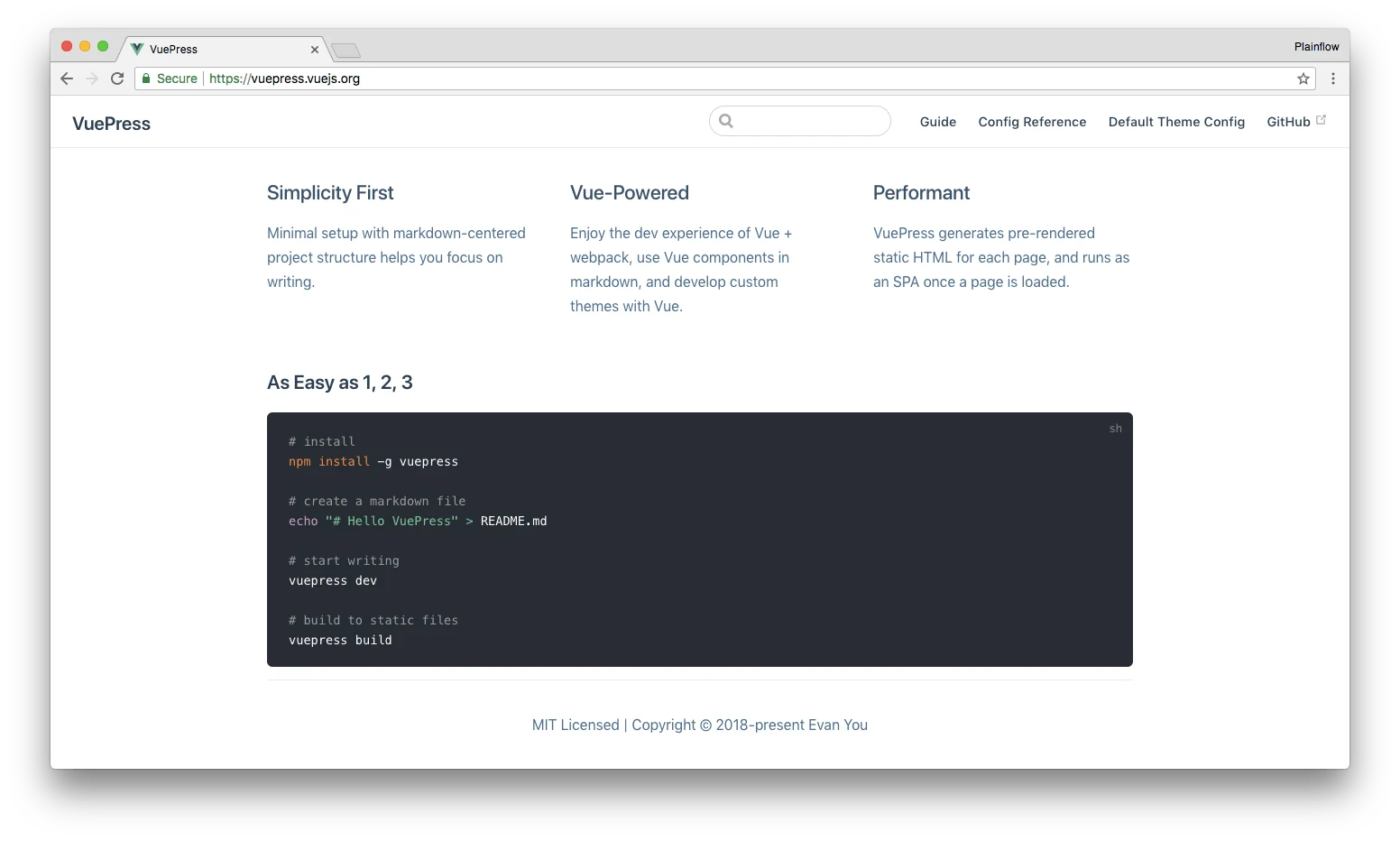Click the Performant heading
Screen dimensions: 1400x841
[x=921, y=193]
